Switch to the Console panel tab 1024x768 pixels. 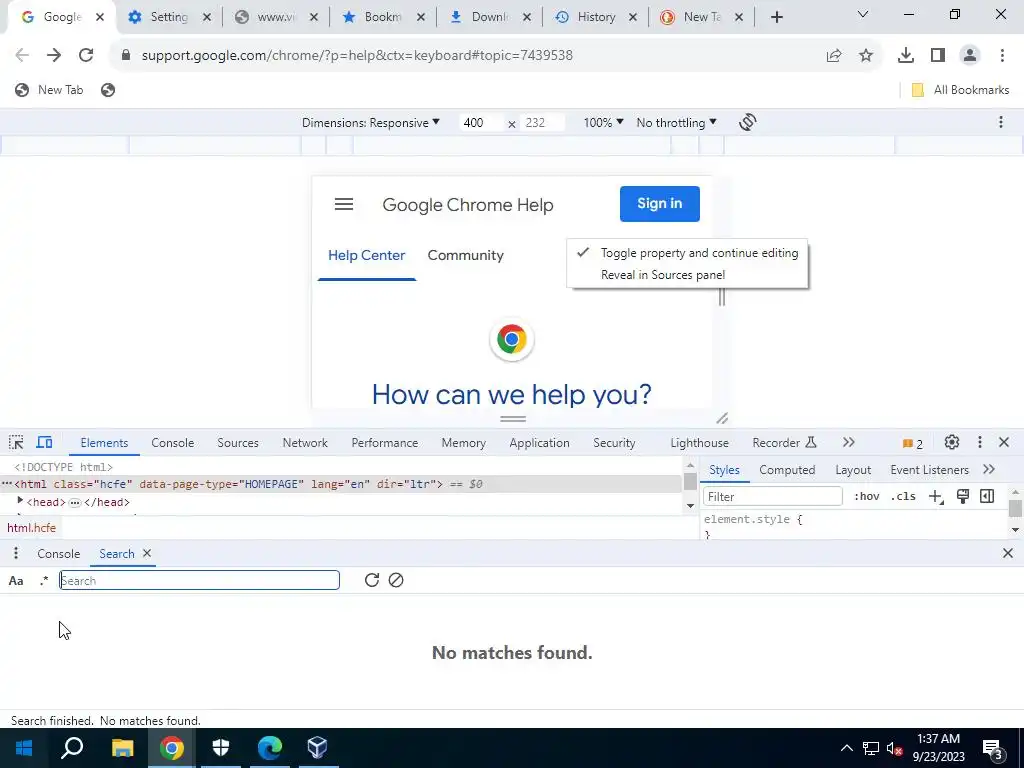pyautogui.click(x=172, y=443)
